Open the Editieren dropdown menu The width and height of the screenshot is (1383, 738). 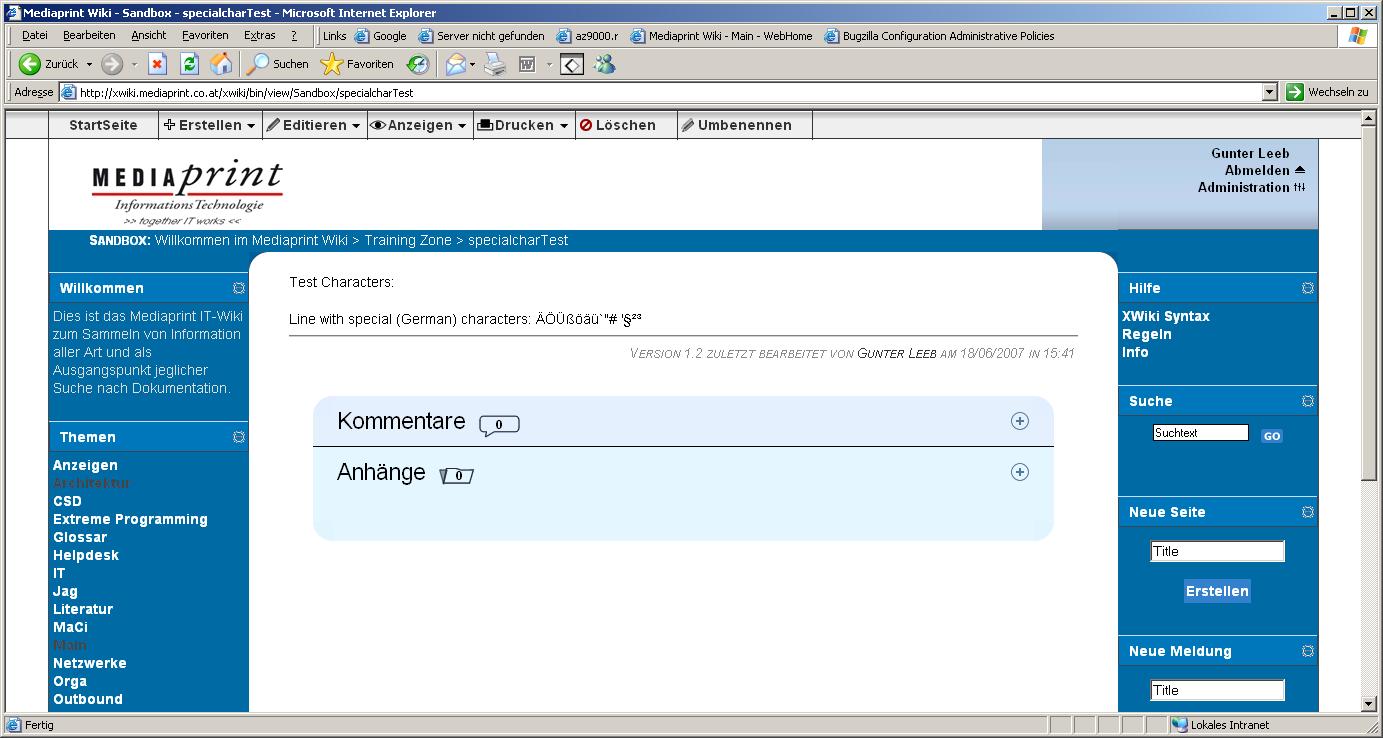[x=314, y=125]
